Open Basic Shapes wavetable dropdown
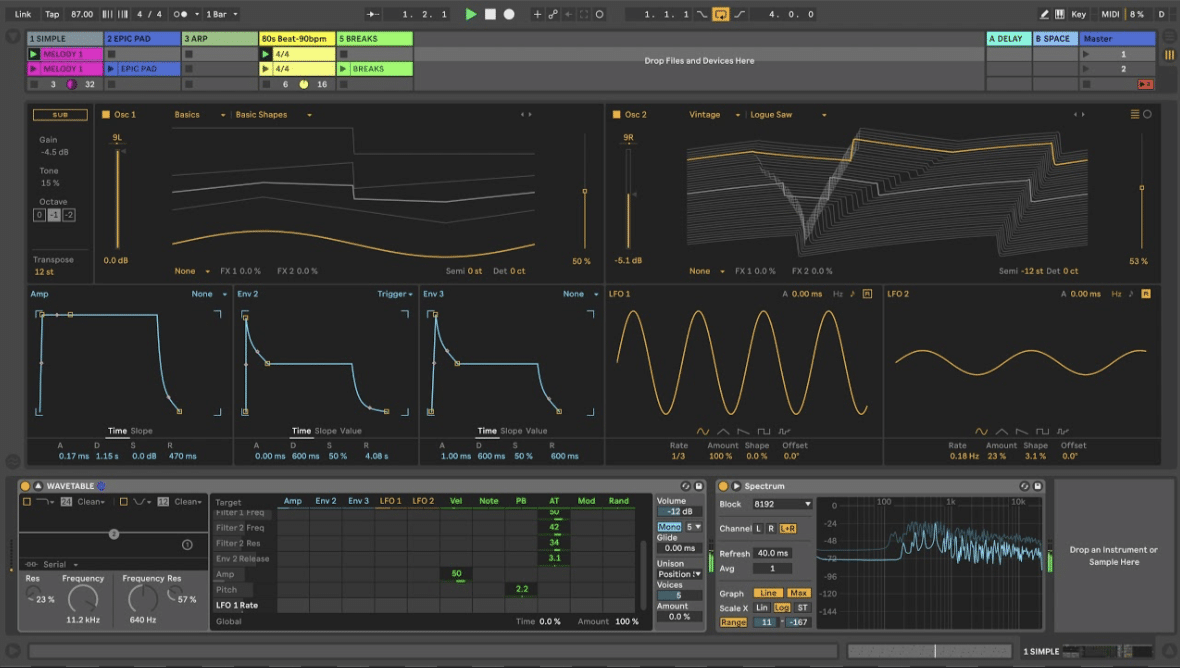 [273, 115]
